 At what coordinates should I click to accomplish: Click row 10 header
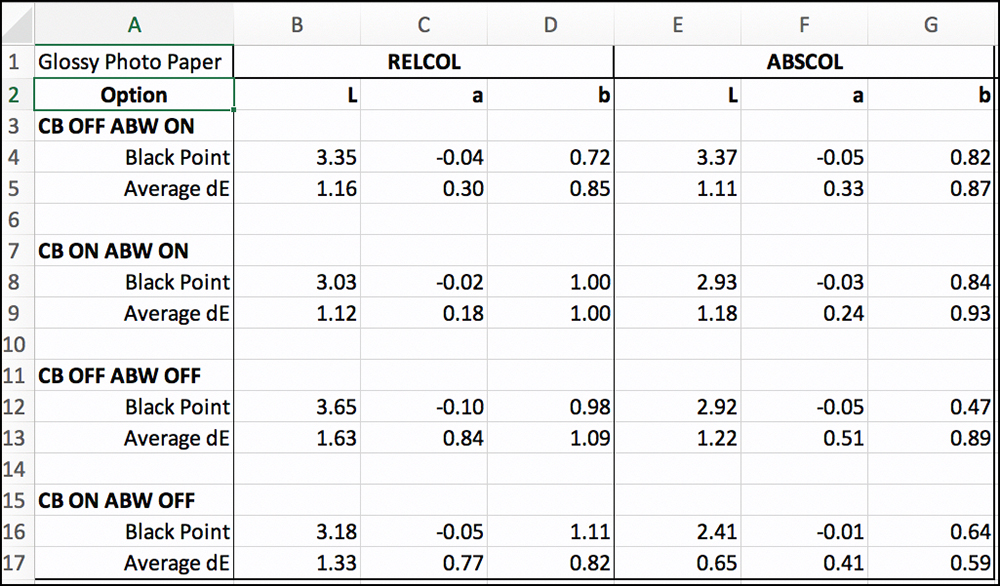coord(16,345)
